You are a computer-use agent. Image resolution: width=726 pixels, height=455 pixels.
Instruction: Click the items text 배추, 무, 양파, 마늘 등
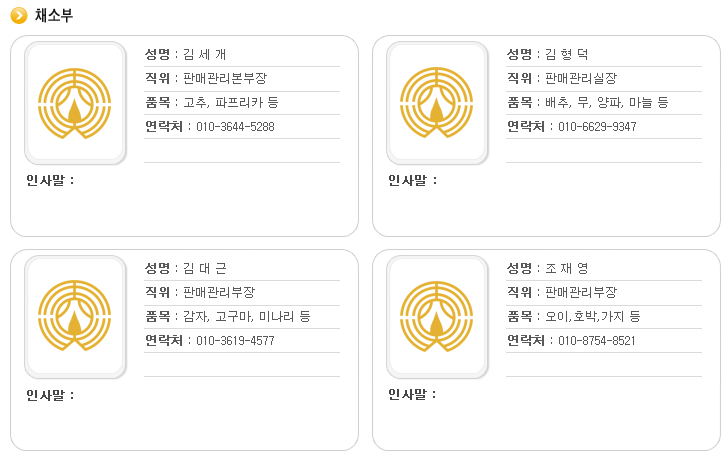click(607, 102)
